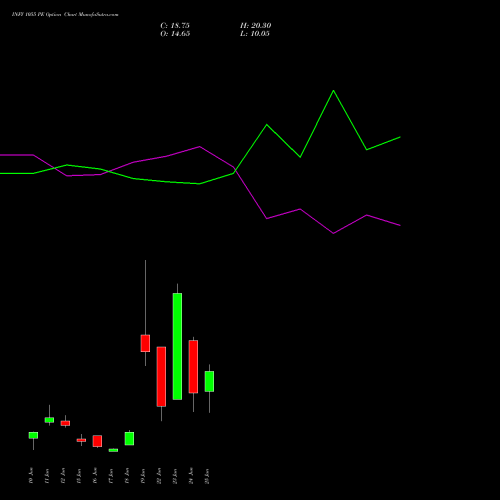500x500 pixels.
Task: Select the long red candle for 22 Jan
Action: [x=161, y=377]
